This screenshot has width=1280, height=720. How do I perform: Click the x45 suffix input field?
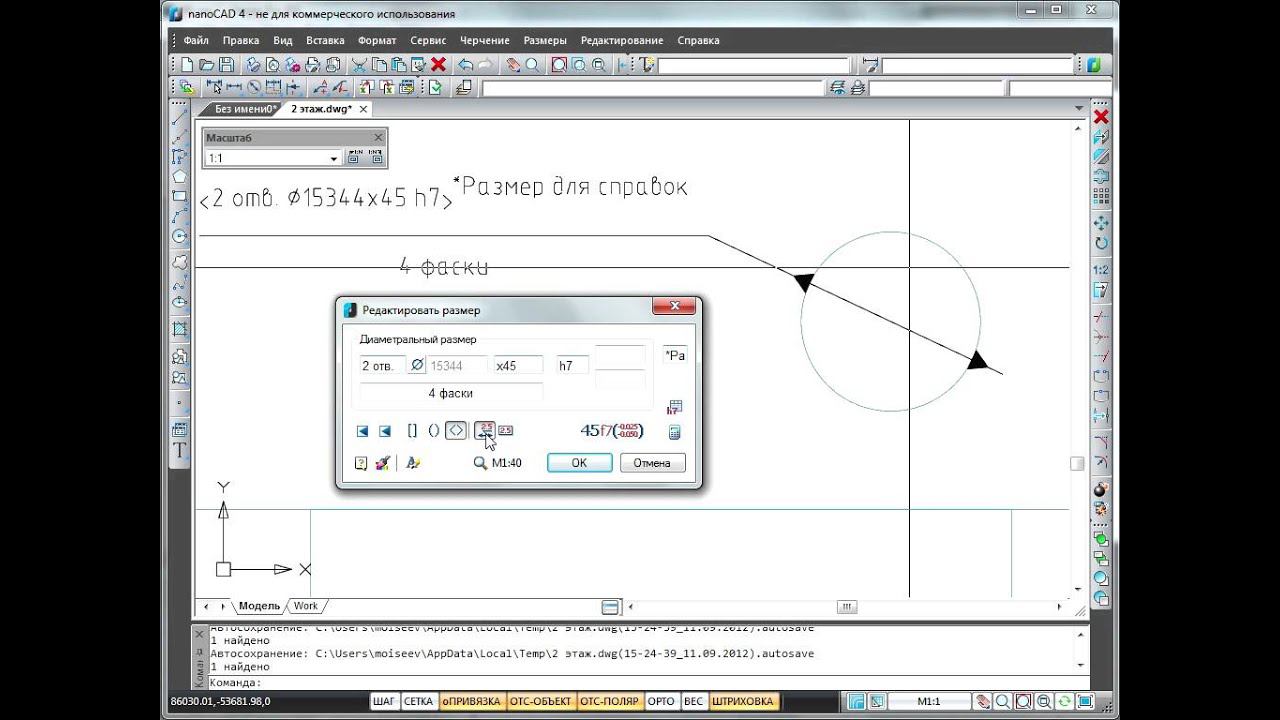coord(518,366)
